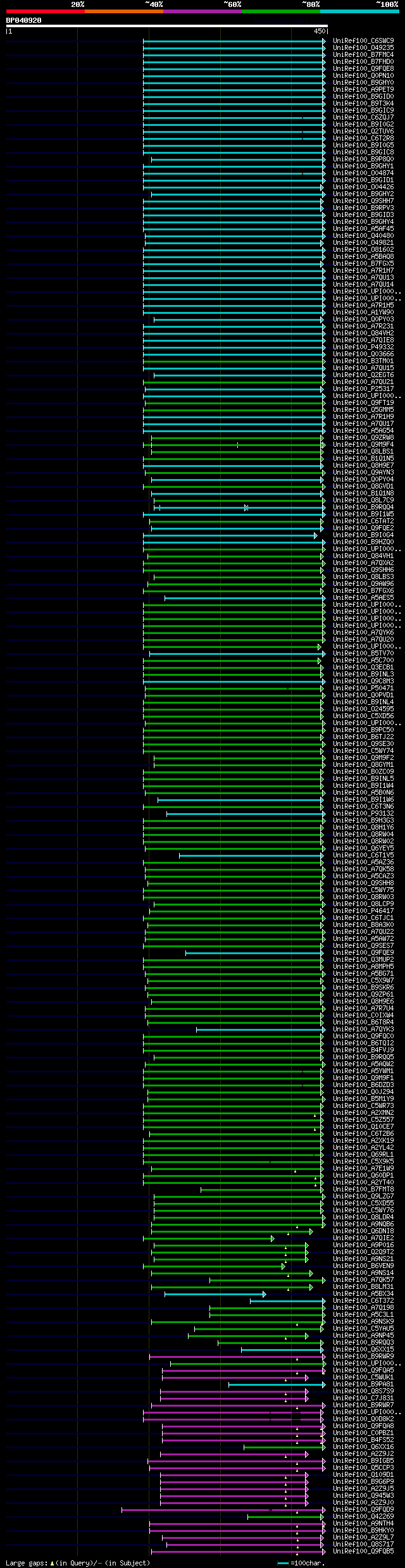Select the UniRef100_B9GID0 label
This screenshot has width=405, height=1568.
click(x=363, y=96)
